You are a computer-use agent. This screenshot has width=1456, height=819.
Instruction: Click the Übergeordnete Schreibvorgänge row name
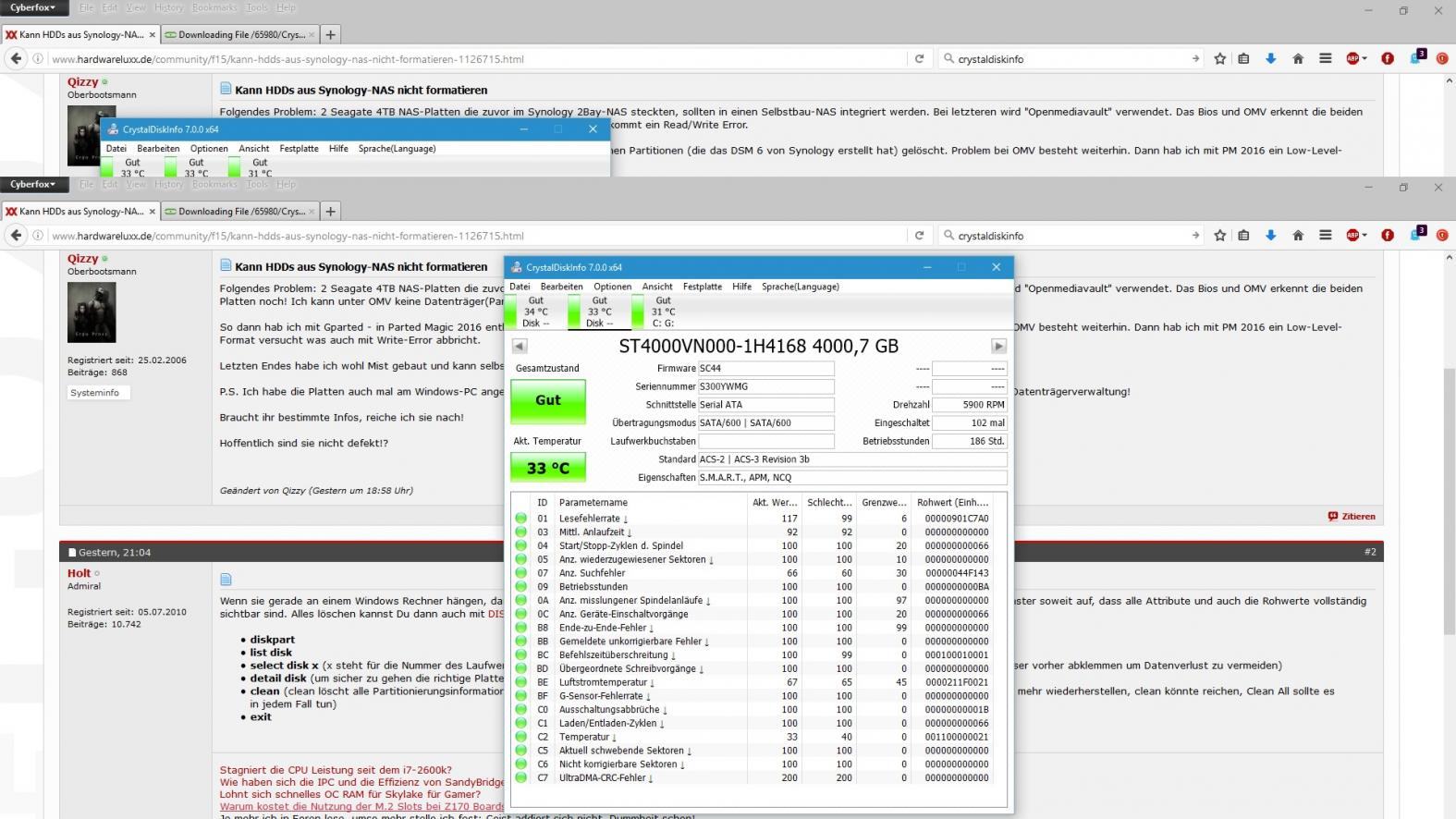tap(630, 668)
